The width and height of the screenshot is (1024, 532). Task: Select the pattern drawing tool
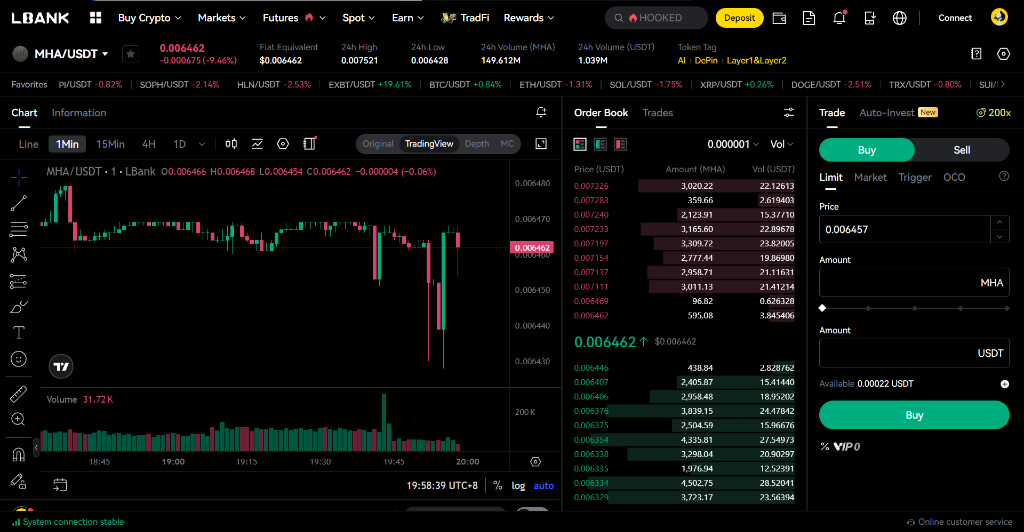(x=19, y=255)
